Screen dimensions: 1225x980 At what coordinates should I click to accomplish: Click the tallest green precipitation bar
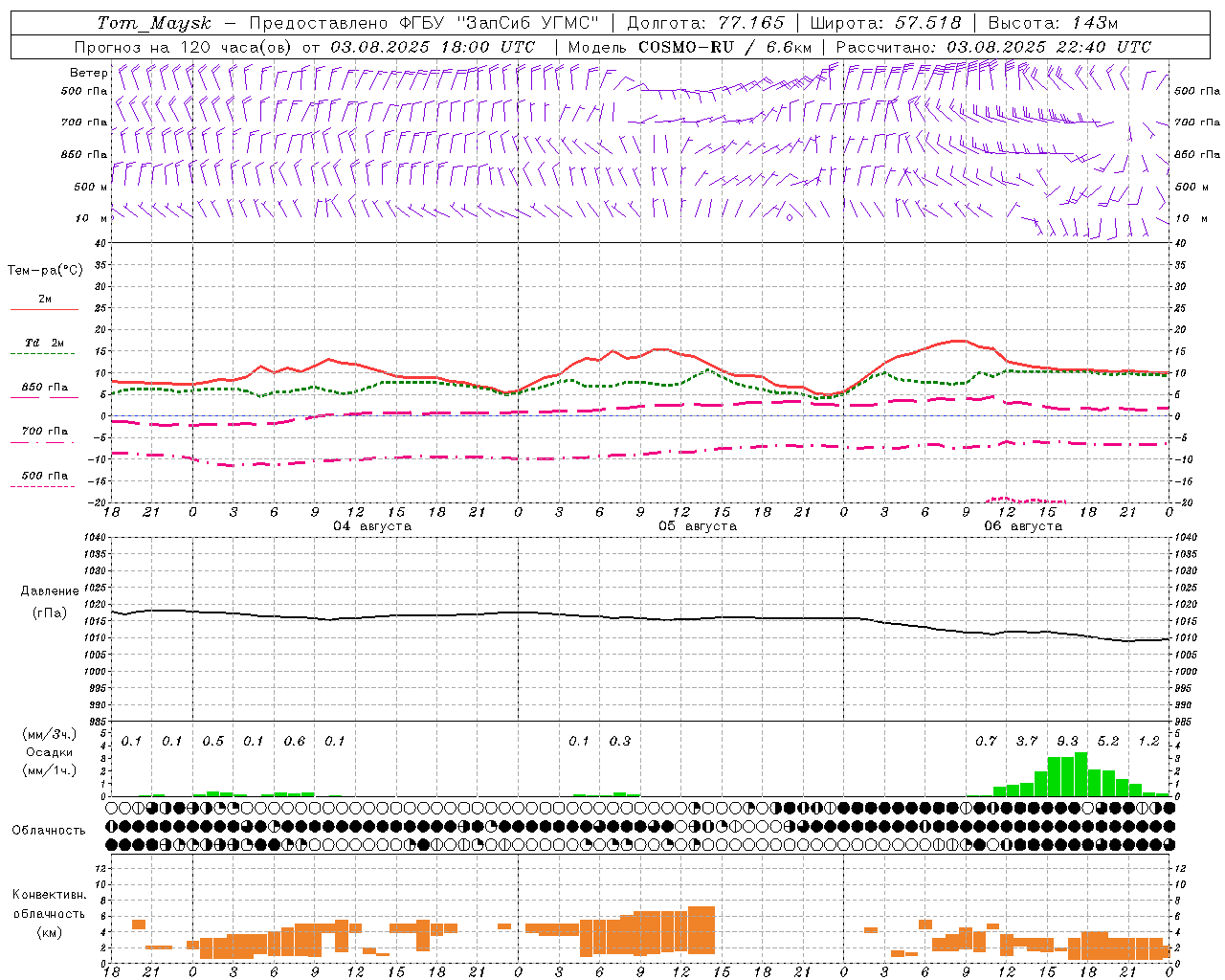[1080, 774]
